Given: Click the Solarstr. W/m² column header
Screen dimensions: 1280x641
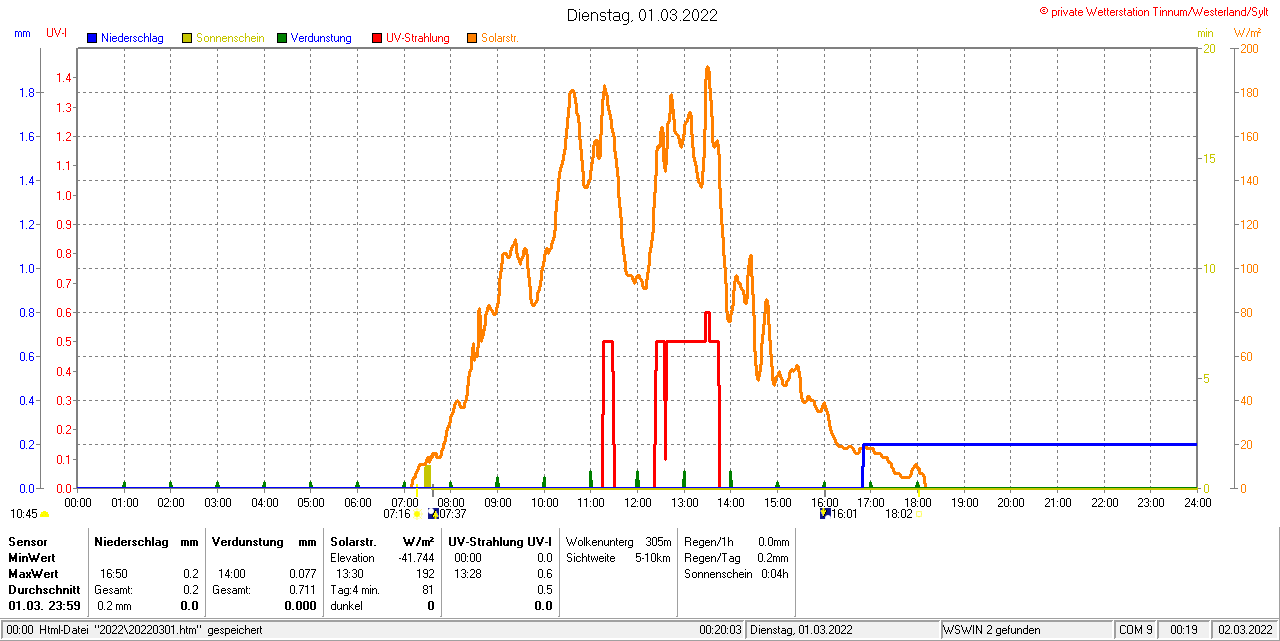Looking at the screenshot, I should click(x=382, y=541).
